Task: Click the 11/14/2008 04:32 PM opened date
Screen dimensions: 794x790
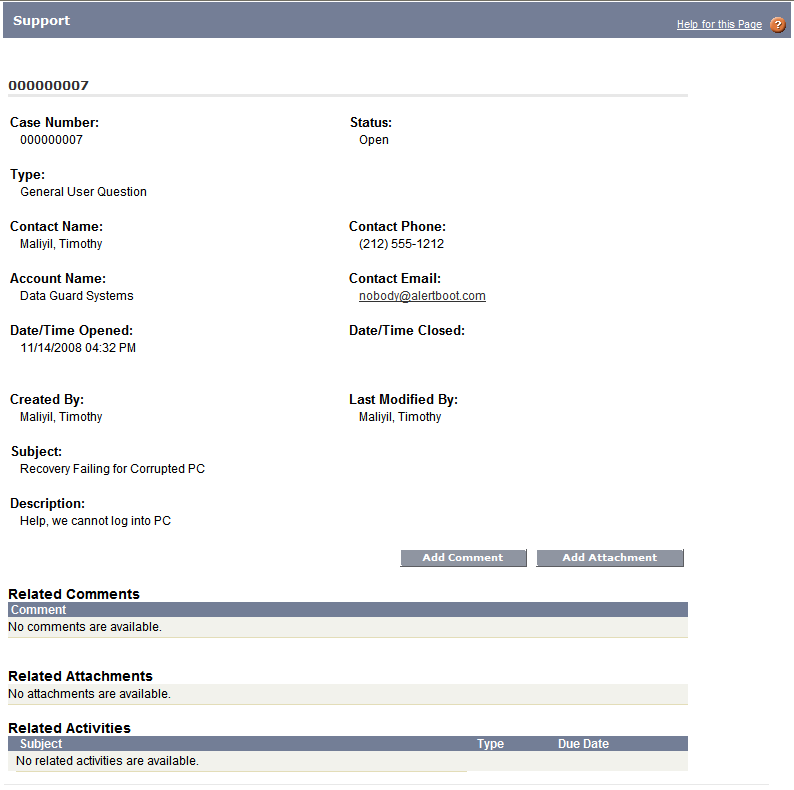Action: click(78, 348)
